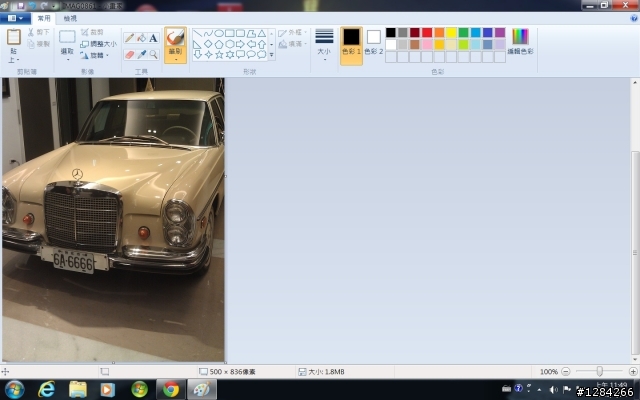Screen dimensions: 640x400
Task: Click the Resize image command
Action: point(98,44)
